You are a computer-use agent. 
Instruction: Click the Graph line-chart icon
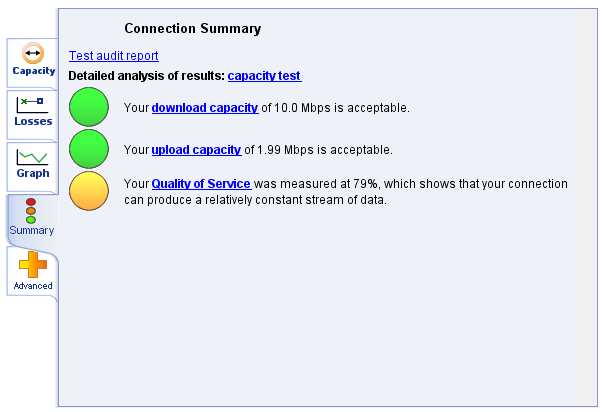point(32,157)
